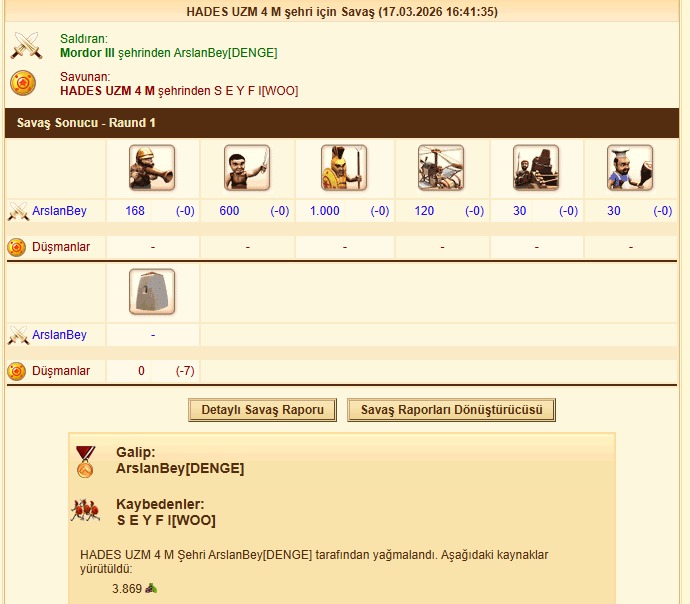Click Düşmanlar label in wall row
690x604 pixels.
[61, 371]
